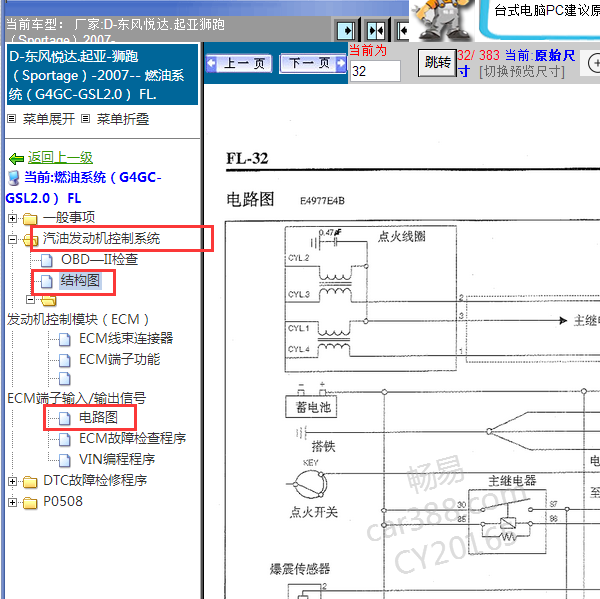Open the ECM端子输入/输出信号 page
The image size is (600, 599).
[x=77, y=398]
